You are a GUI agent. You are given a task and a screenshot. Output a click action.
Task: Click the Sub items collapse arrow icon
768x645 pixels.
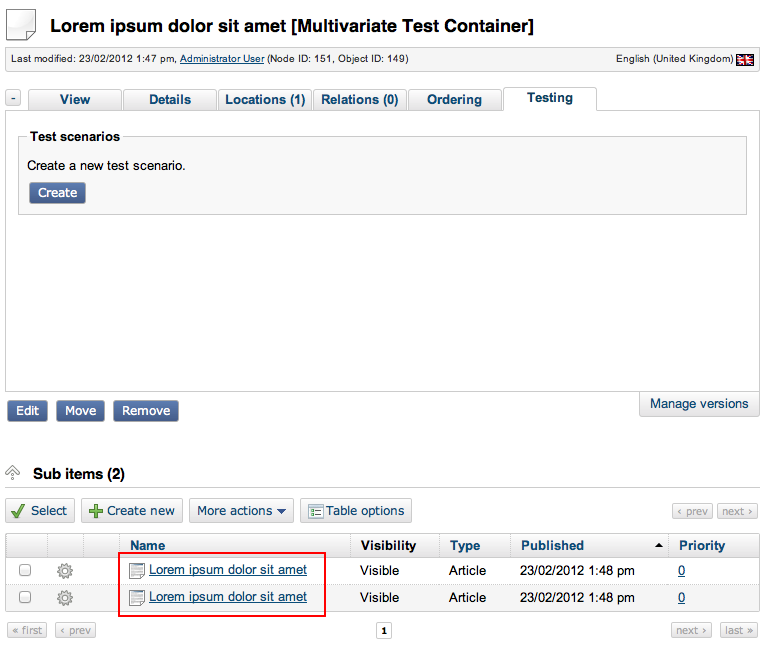(14, 473)
